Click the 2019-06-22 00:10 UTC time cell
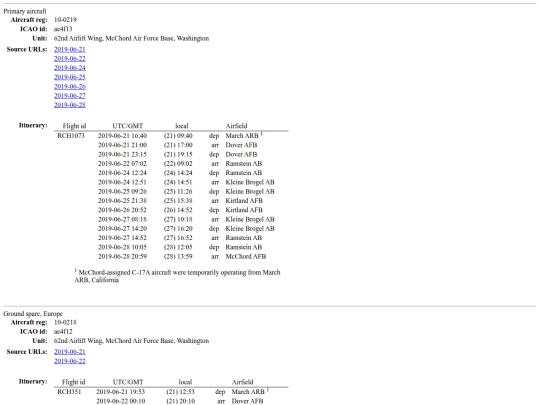Image resolution: width=540 pixels, height=405 pixels. (121, 401)
